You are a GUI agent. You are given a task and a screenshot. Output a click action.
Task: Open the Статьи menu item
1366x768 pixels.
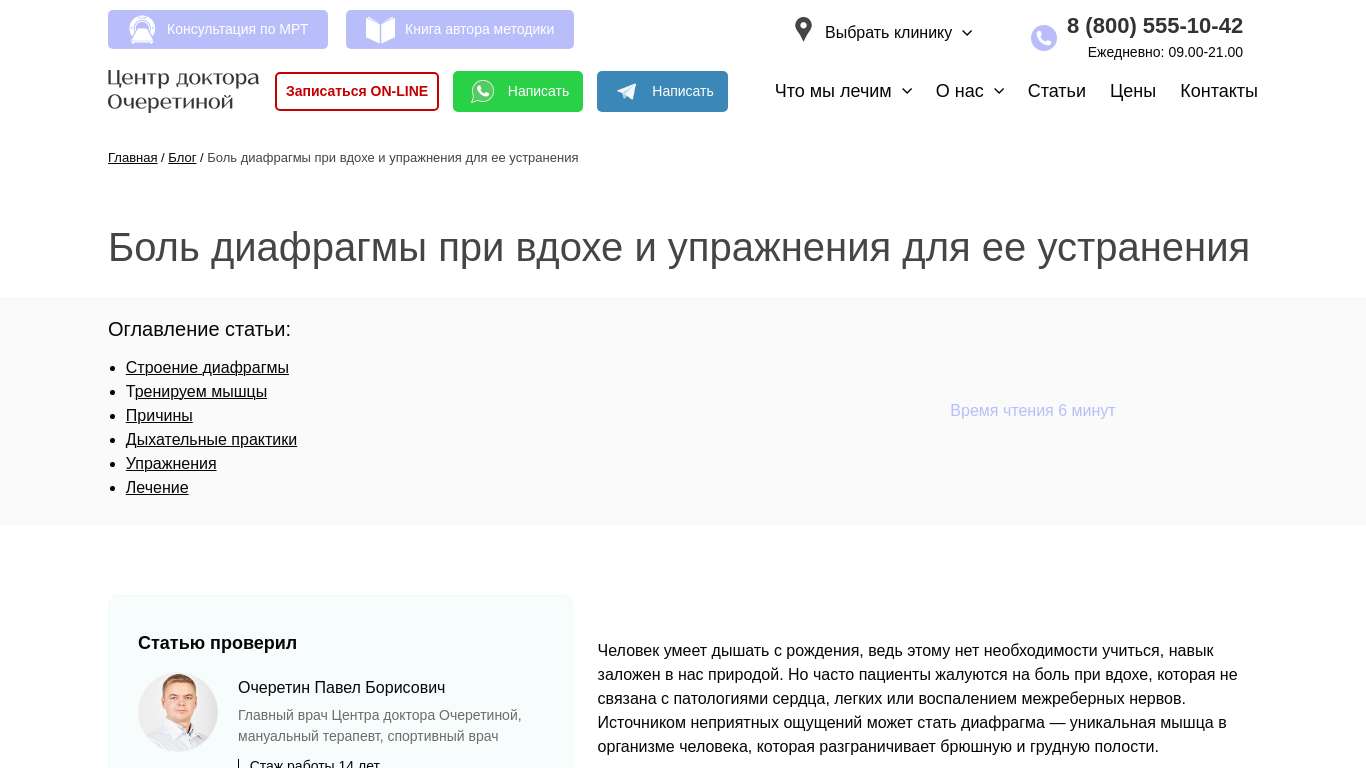click(1056, 91)
